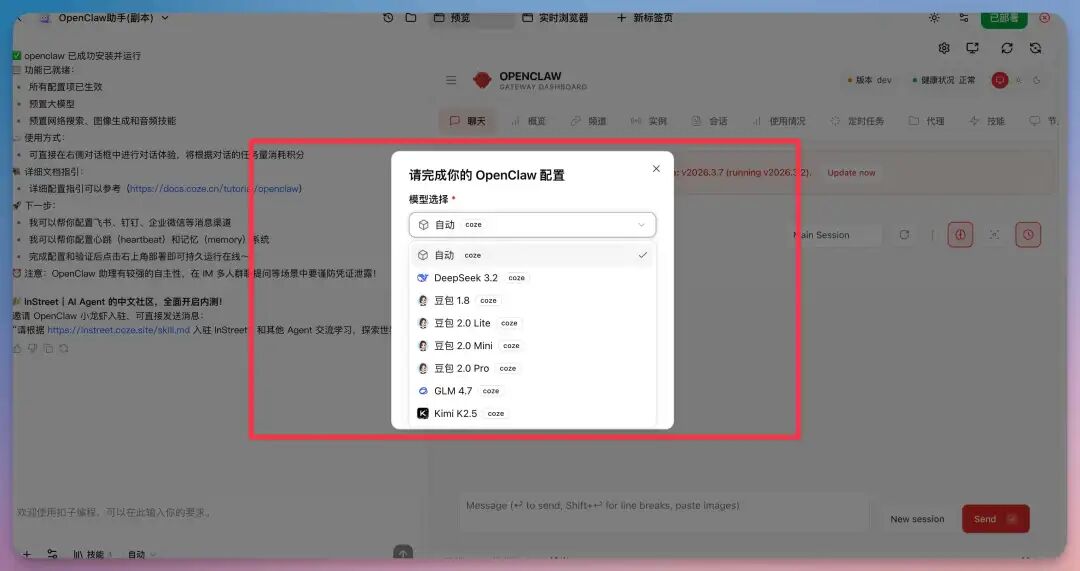Open 自动 model dropdown below left input

[x=142, y=554]
